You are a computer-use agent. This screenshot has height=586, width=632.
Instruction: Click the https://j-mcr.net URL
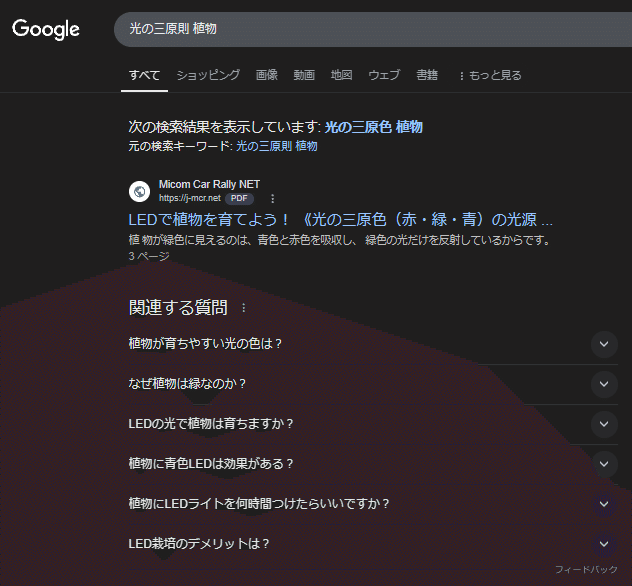point(189,198)
